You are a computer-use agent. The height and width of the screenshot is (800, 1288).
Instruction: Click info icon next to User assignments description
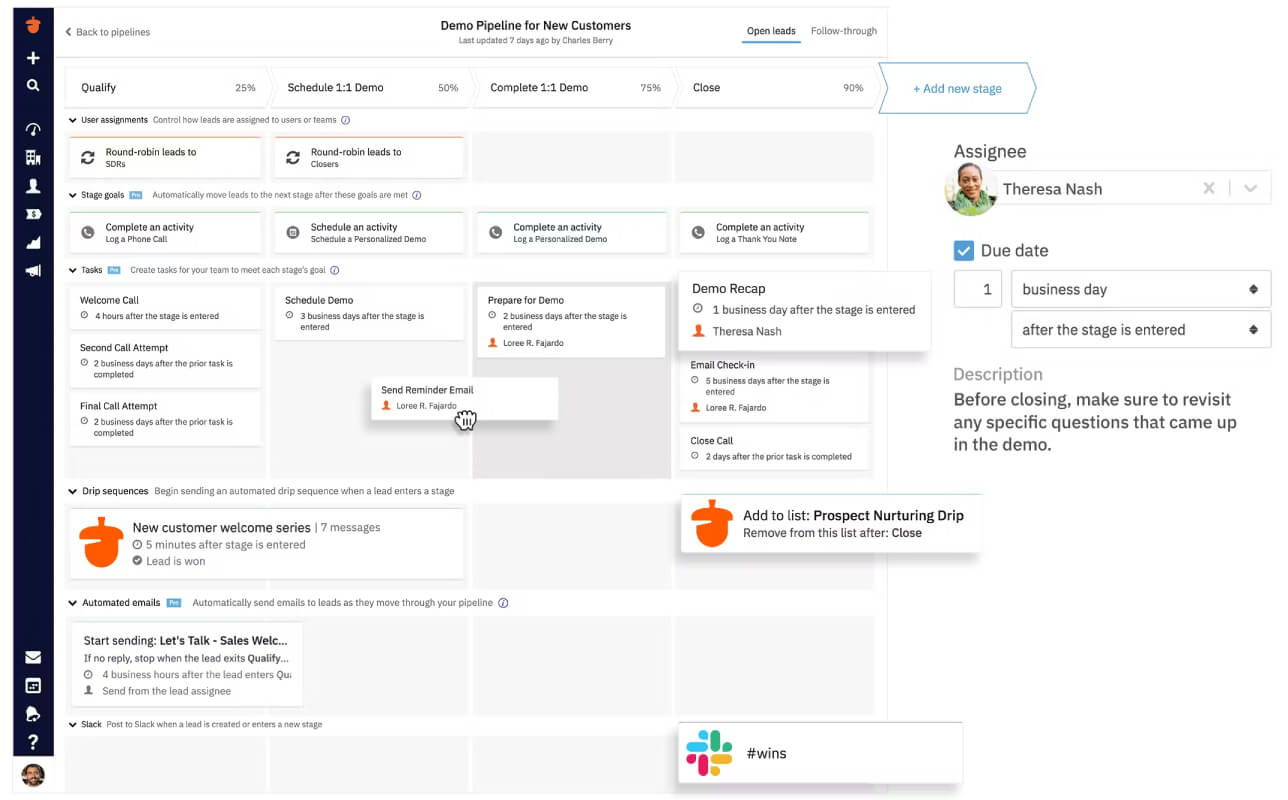(x=346, y=120)
